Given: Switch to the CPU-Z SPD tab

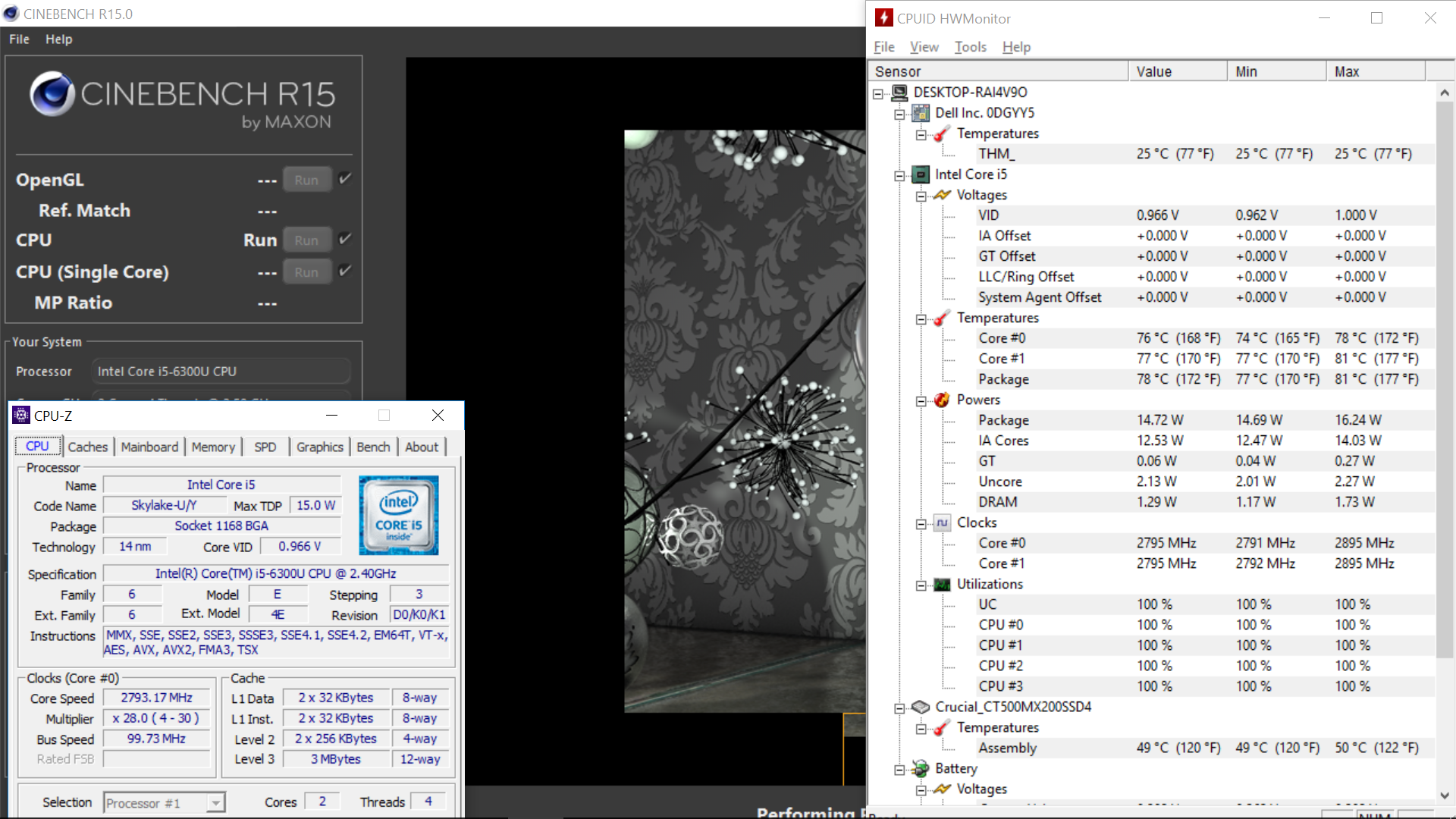Looking at the screenshot, I should 265,447.
